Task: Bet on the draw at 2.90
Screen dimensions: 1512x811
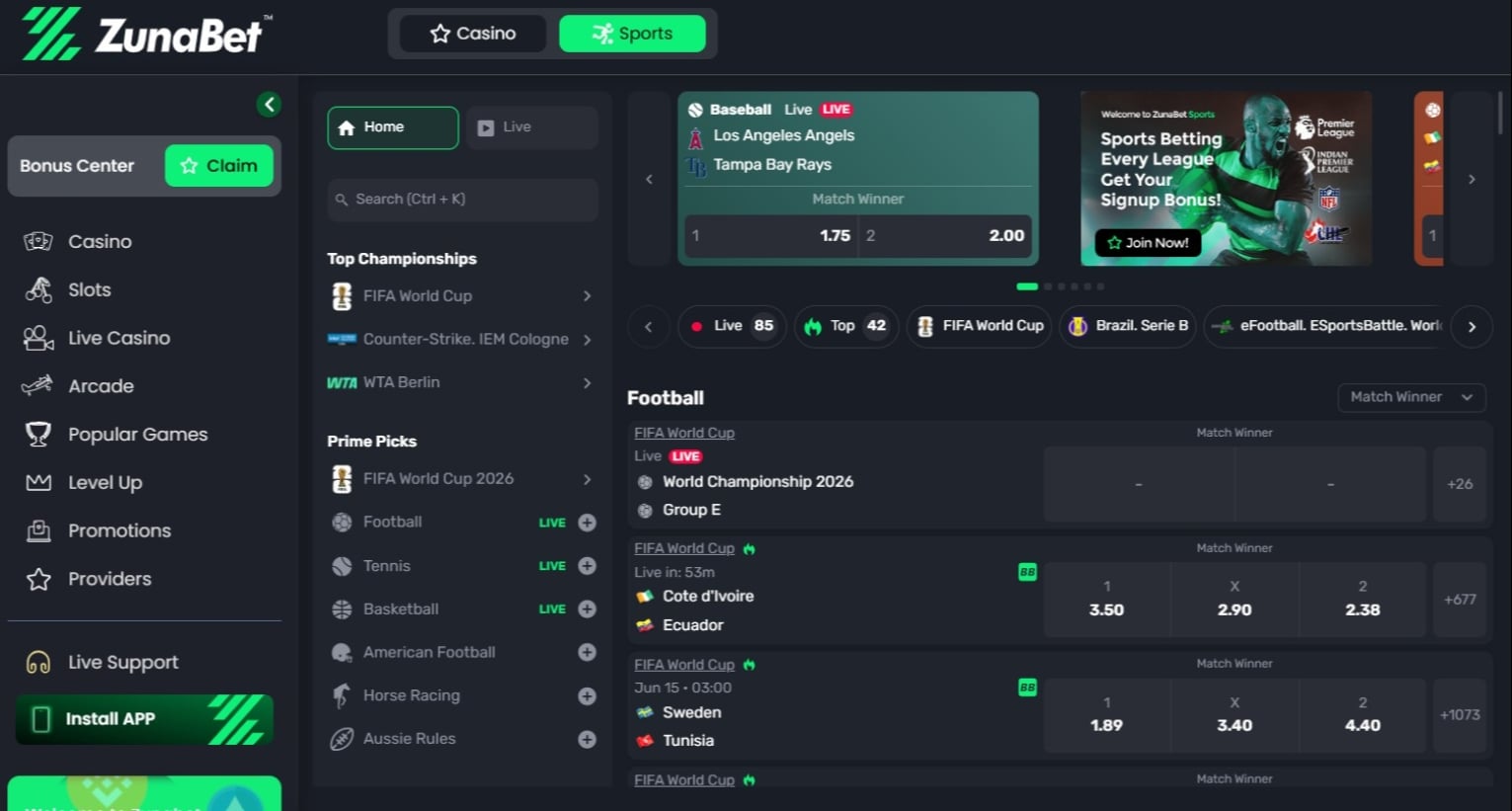Action: click(1234, 600)
